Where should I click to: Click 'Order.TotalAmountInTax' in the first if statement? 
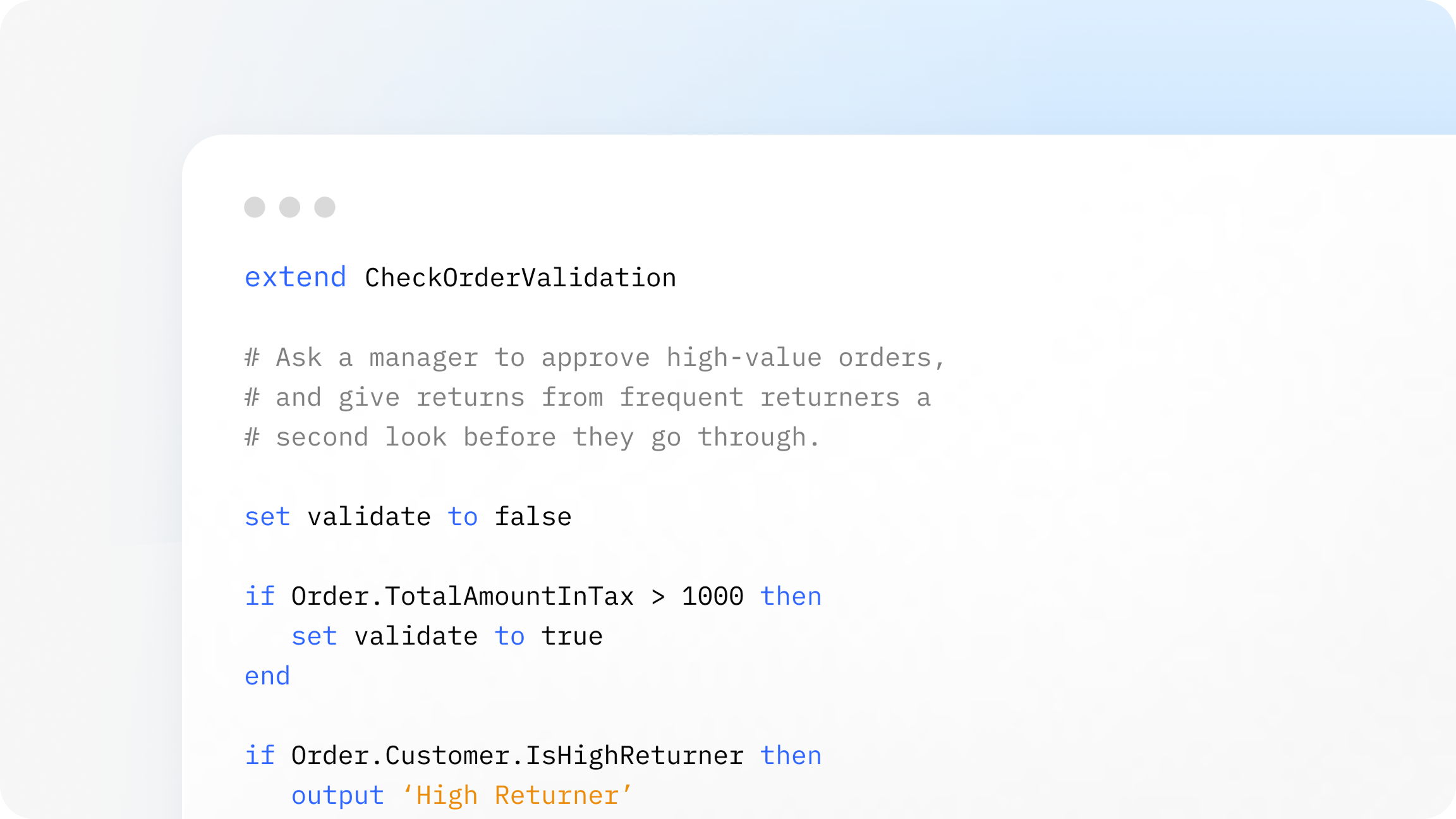pos(462,597)
